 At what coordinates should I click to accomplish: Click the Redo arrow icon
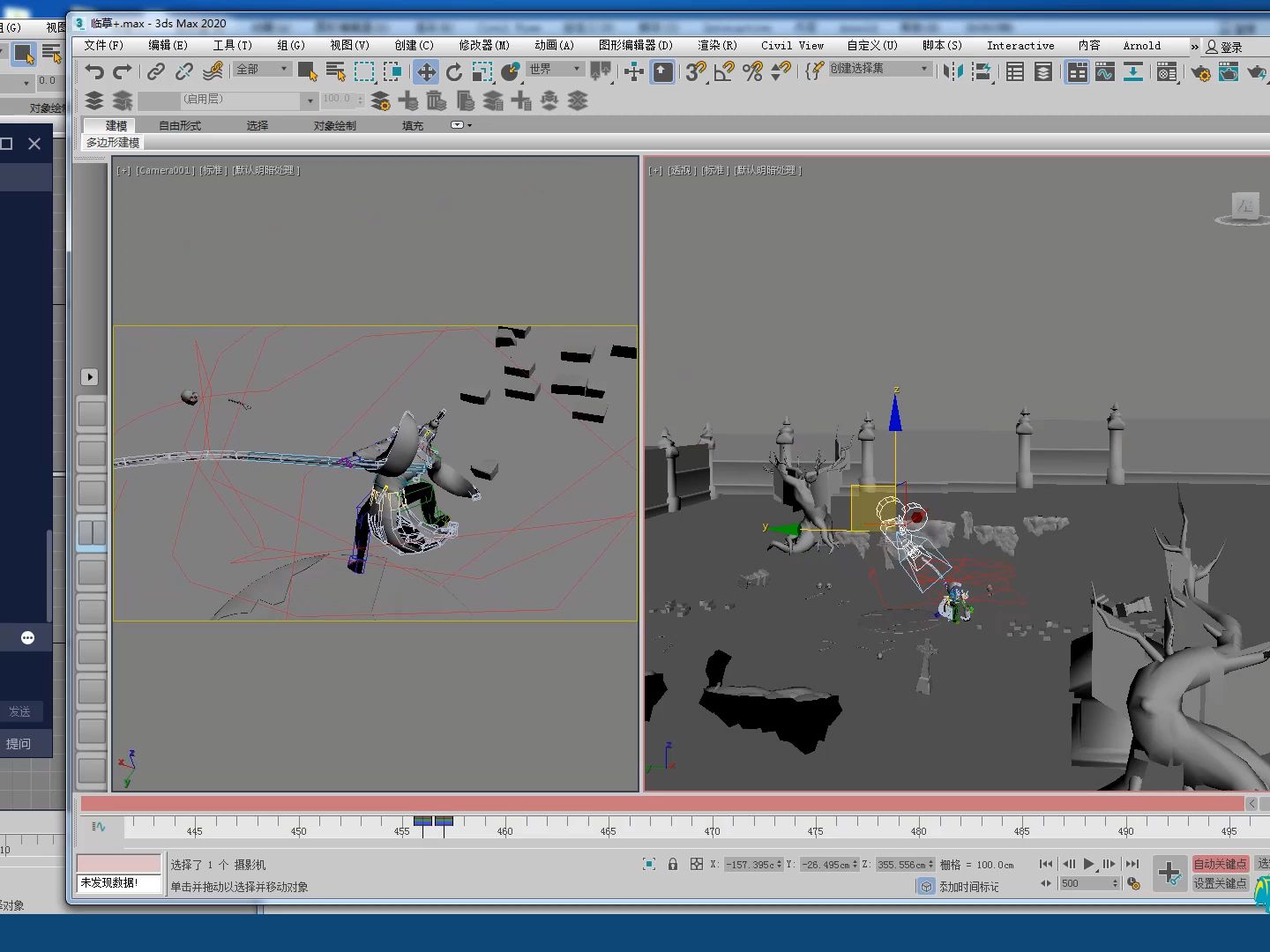[123, 71]
